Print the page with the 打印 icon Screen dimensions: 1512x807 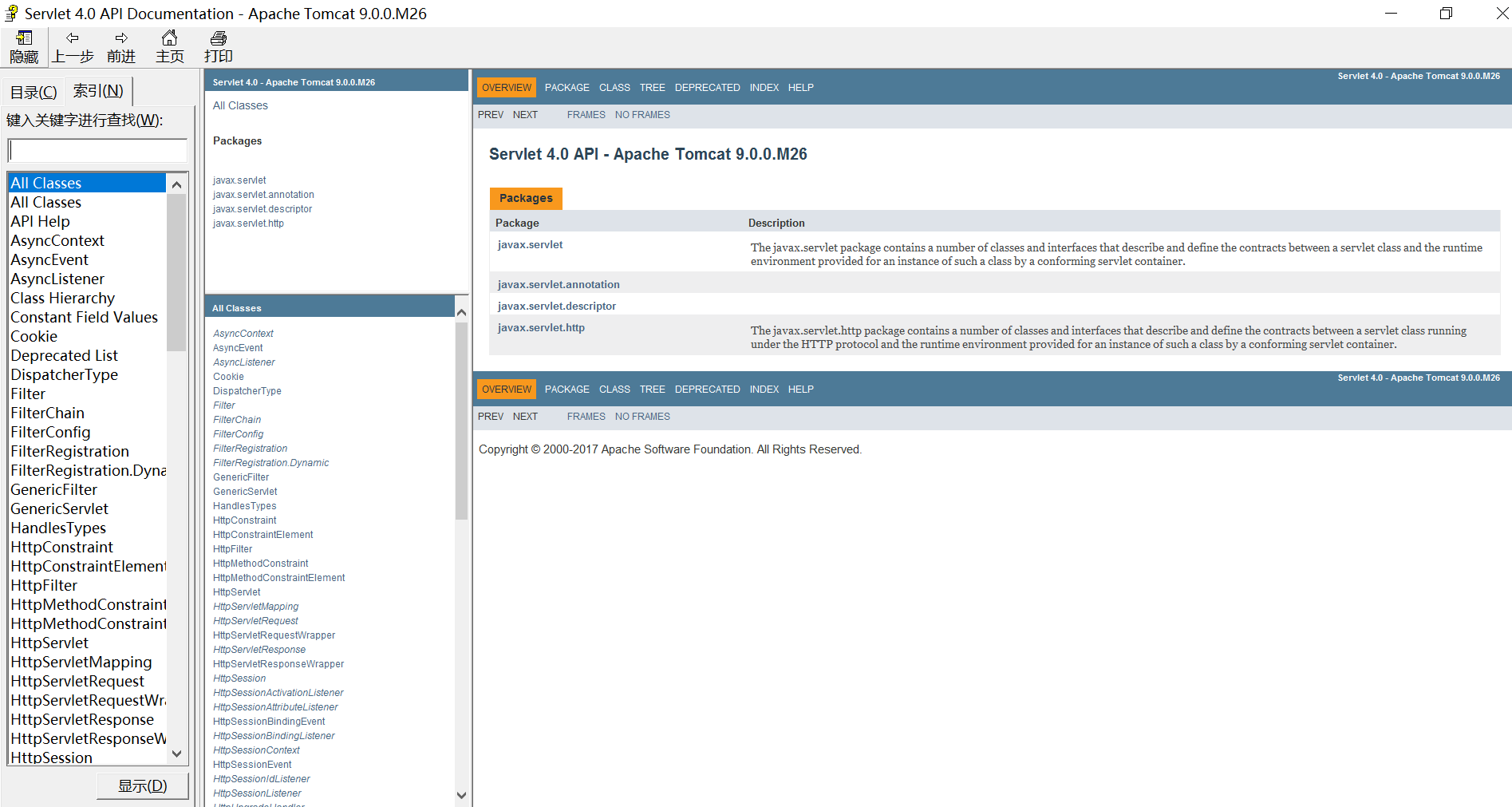pyautogui.click(x=218, y=46)
